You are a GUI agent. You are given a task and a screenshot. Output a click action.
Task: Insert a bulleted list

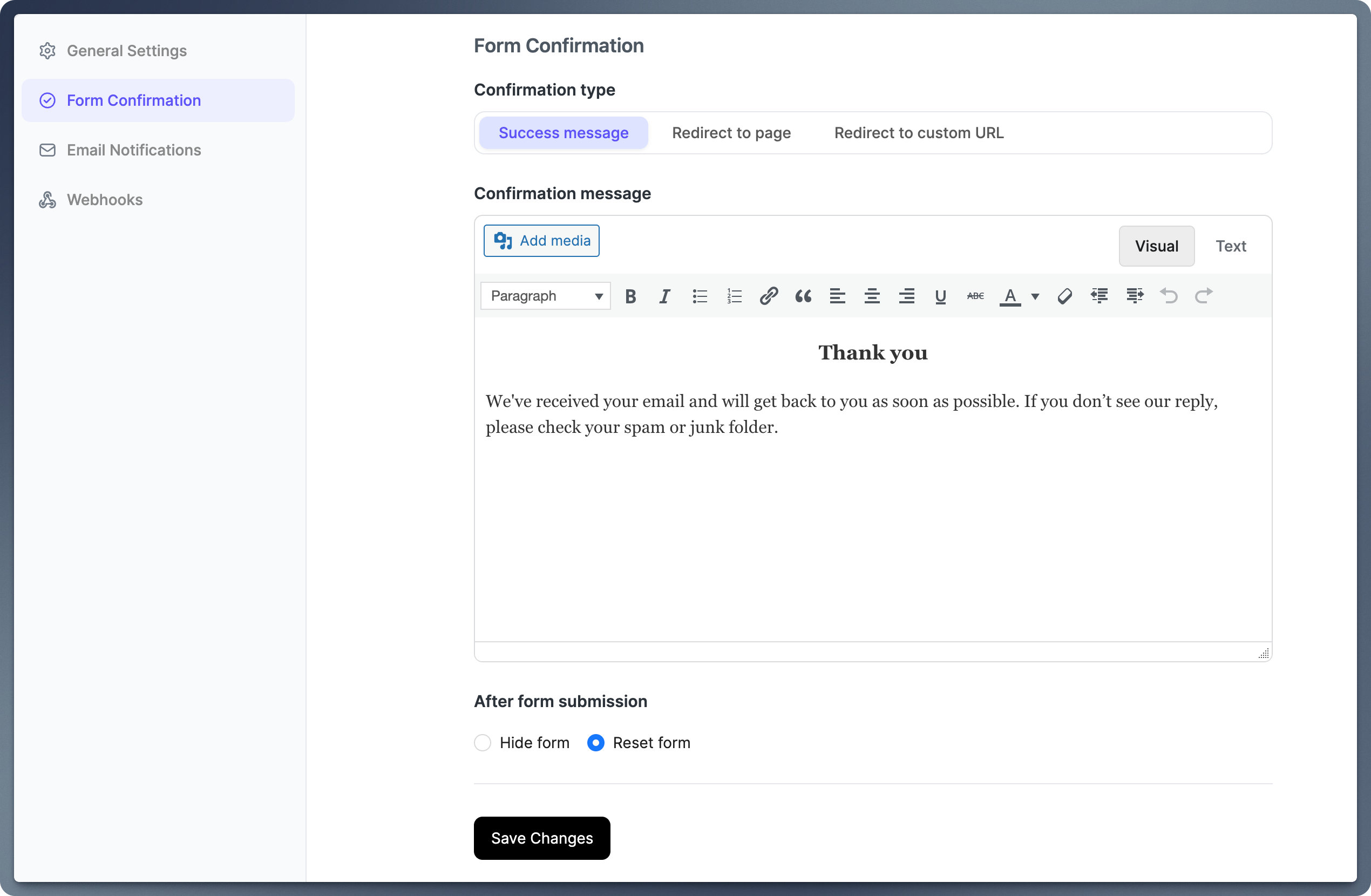click(700, 296)
